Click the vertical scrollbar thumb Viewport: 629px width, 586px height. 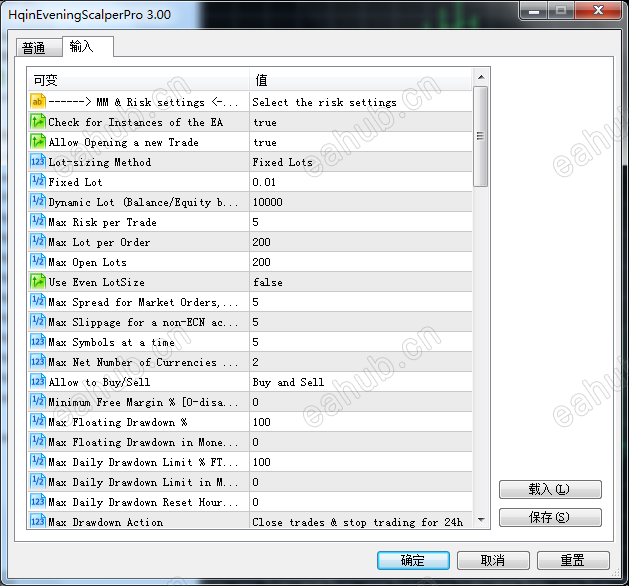[x=481, y=136]
